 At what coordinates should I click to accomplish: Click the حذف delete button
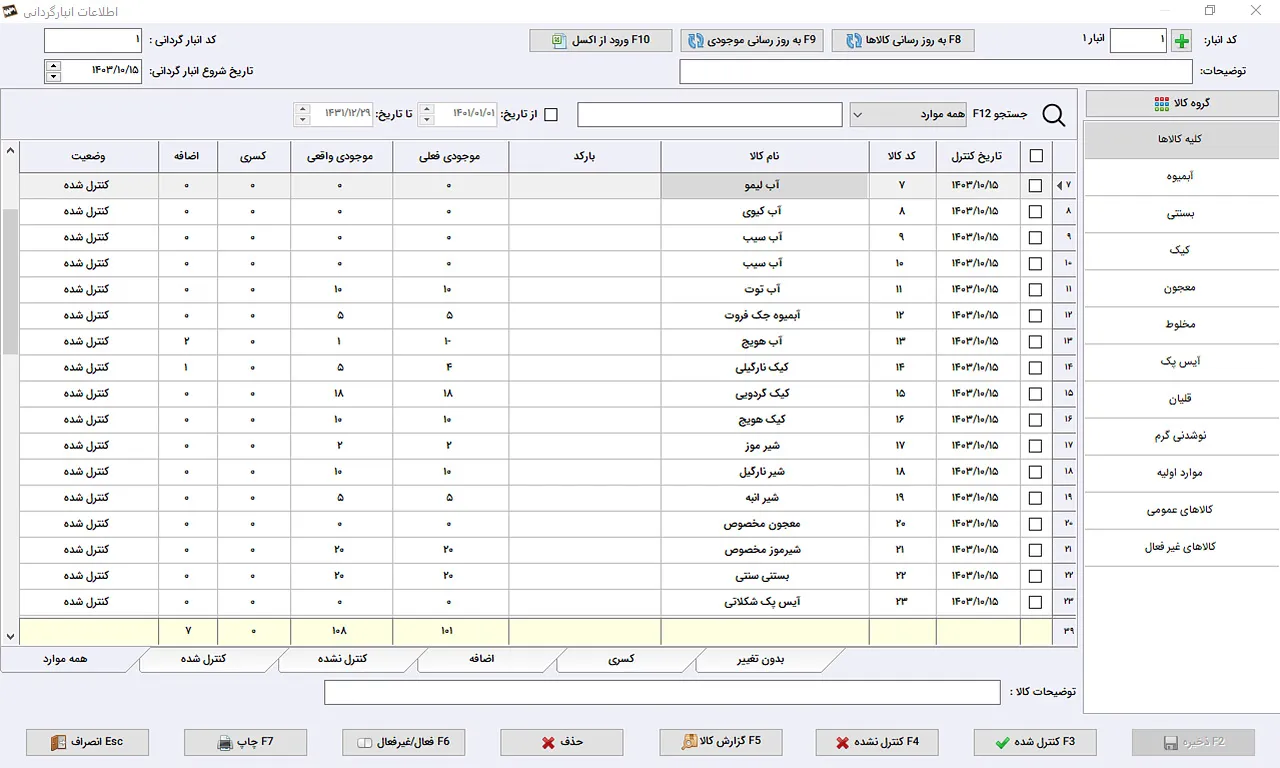(562, 742)
